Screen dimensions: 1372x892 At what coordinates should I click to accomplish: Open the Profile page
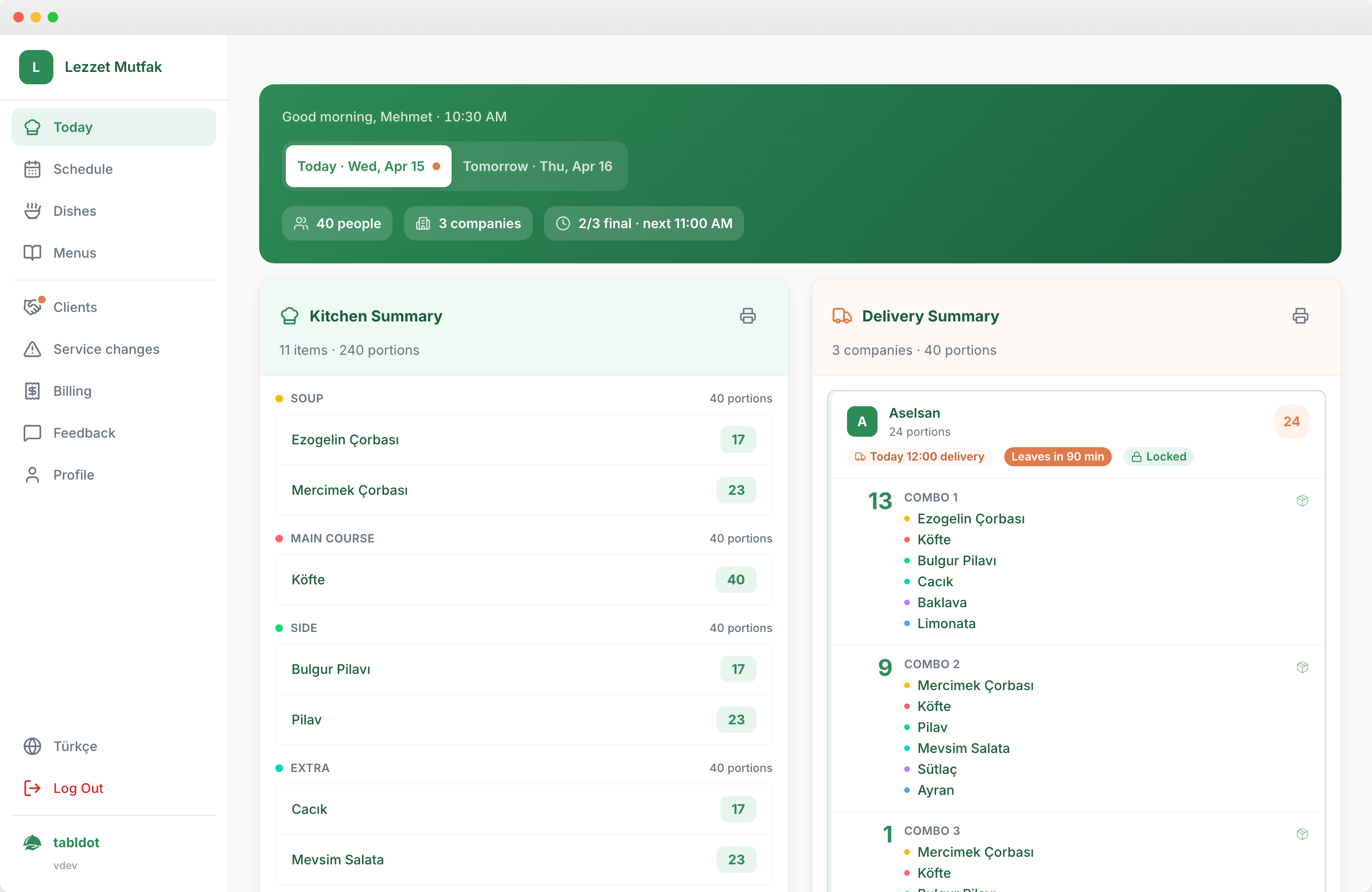pyautogui.click(x=113, y=475)
